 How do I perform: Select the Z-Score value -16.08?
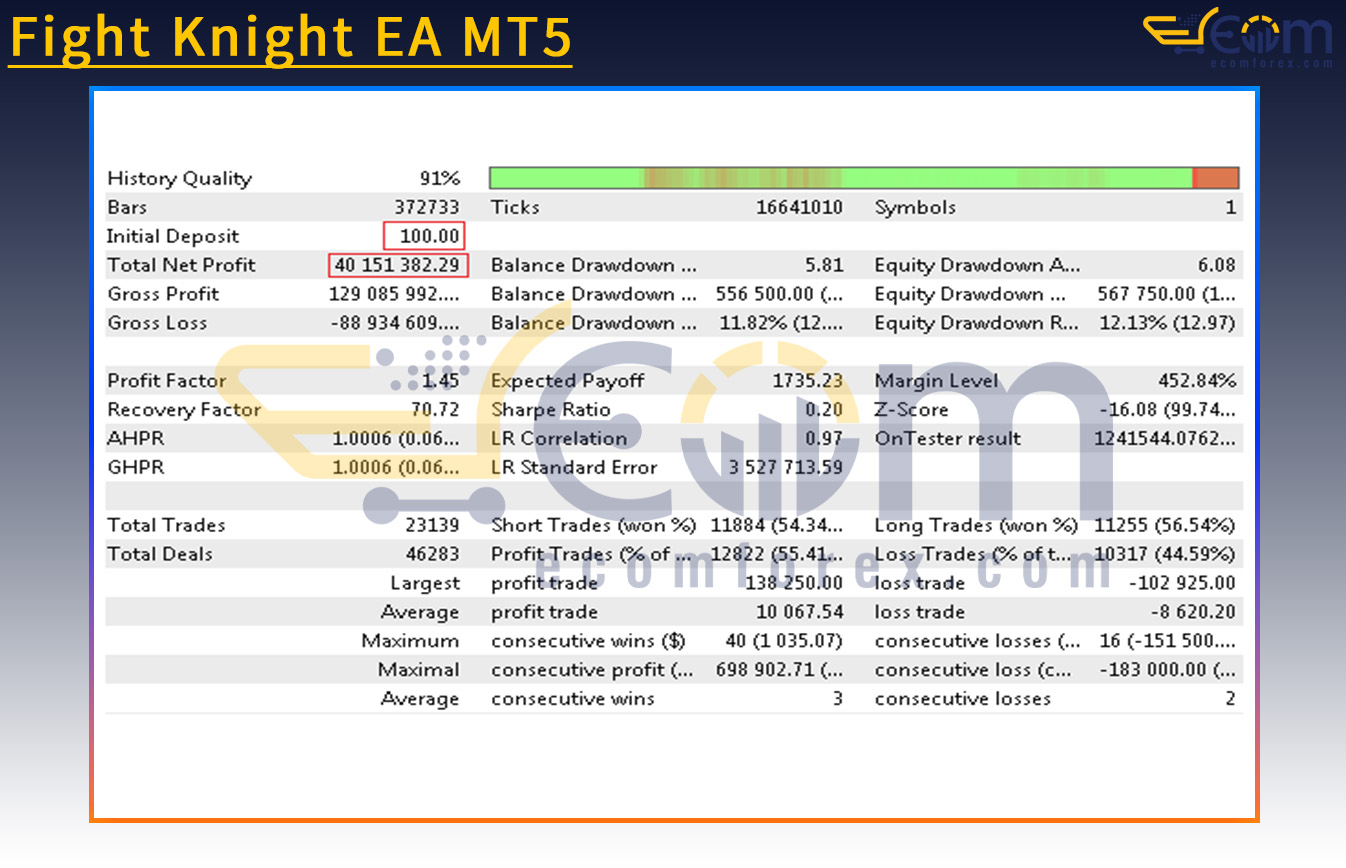[x=1168, y=411]
